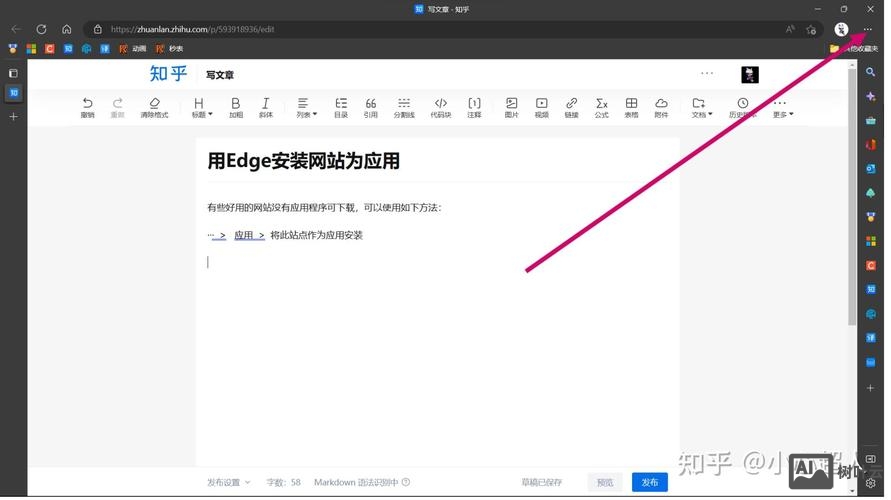Insert an image (图片)
The height and width of the screenshot is (500, 891).
[x=511, y=107]
